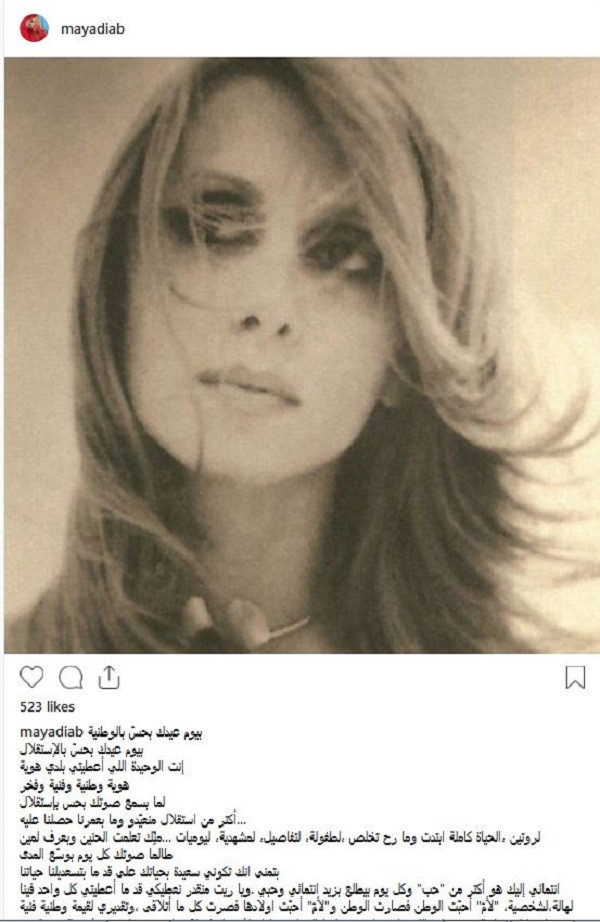Click caption line starting "أكثر من استقلال"

[132, 819]
